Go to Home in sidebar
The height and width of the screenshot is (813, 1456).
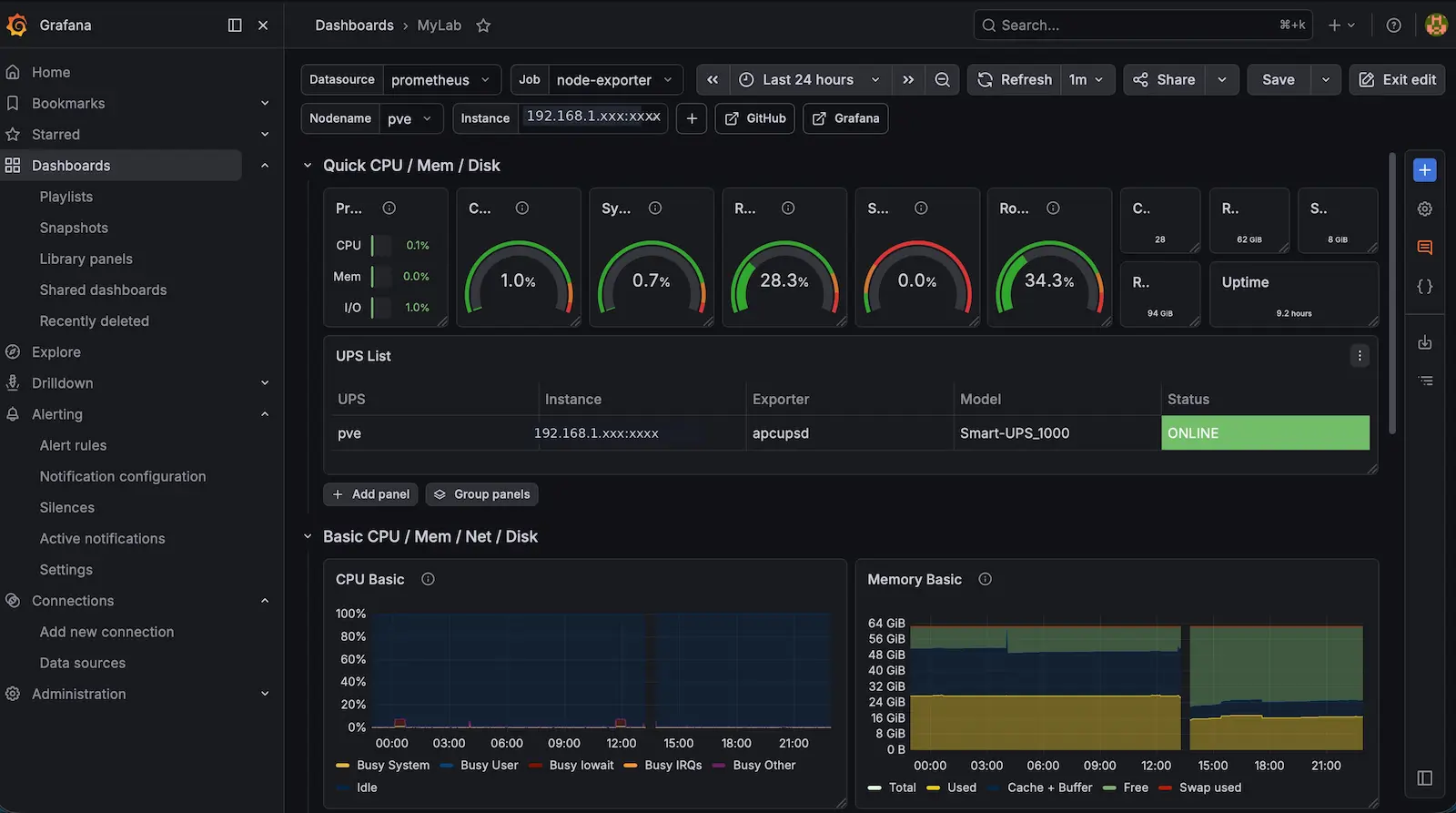(x=51, y=72)
